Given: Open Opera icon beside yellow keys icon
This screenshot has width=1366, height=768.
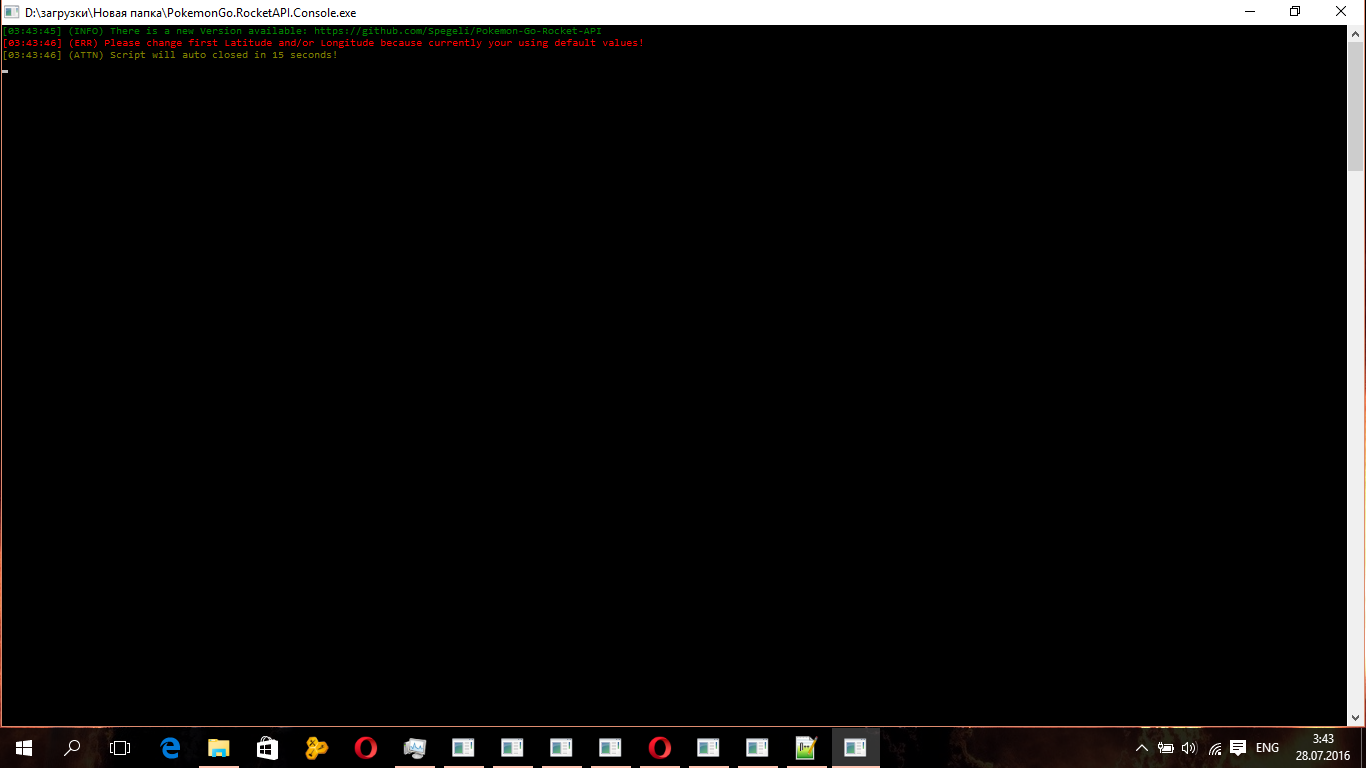Looking at the screenshot, I should [365, 747].
